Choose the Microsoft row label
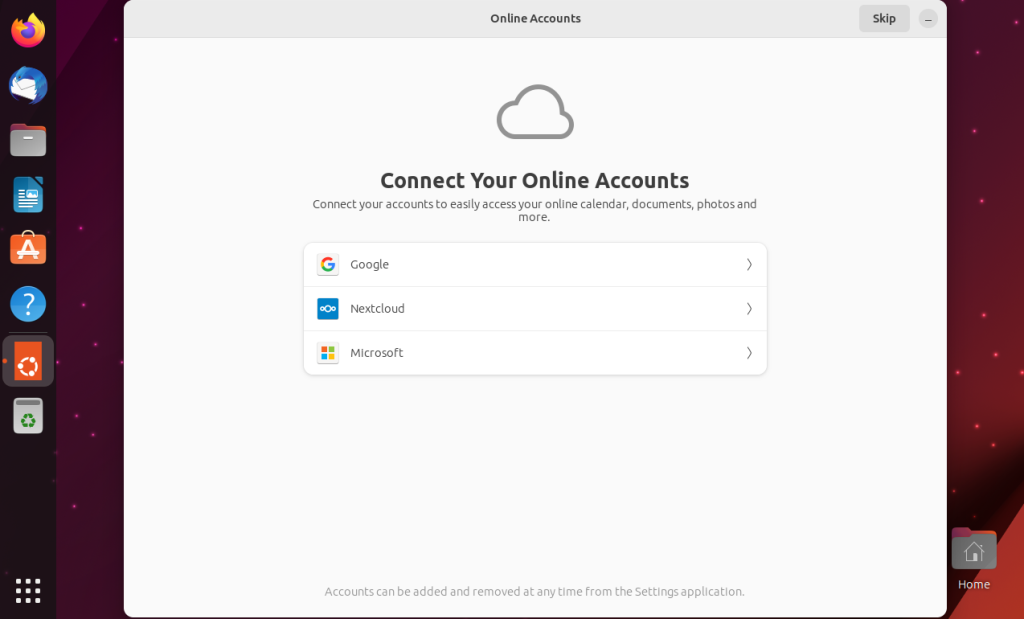Viewport: 1024px width, 619px height. (377, 353)
